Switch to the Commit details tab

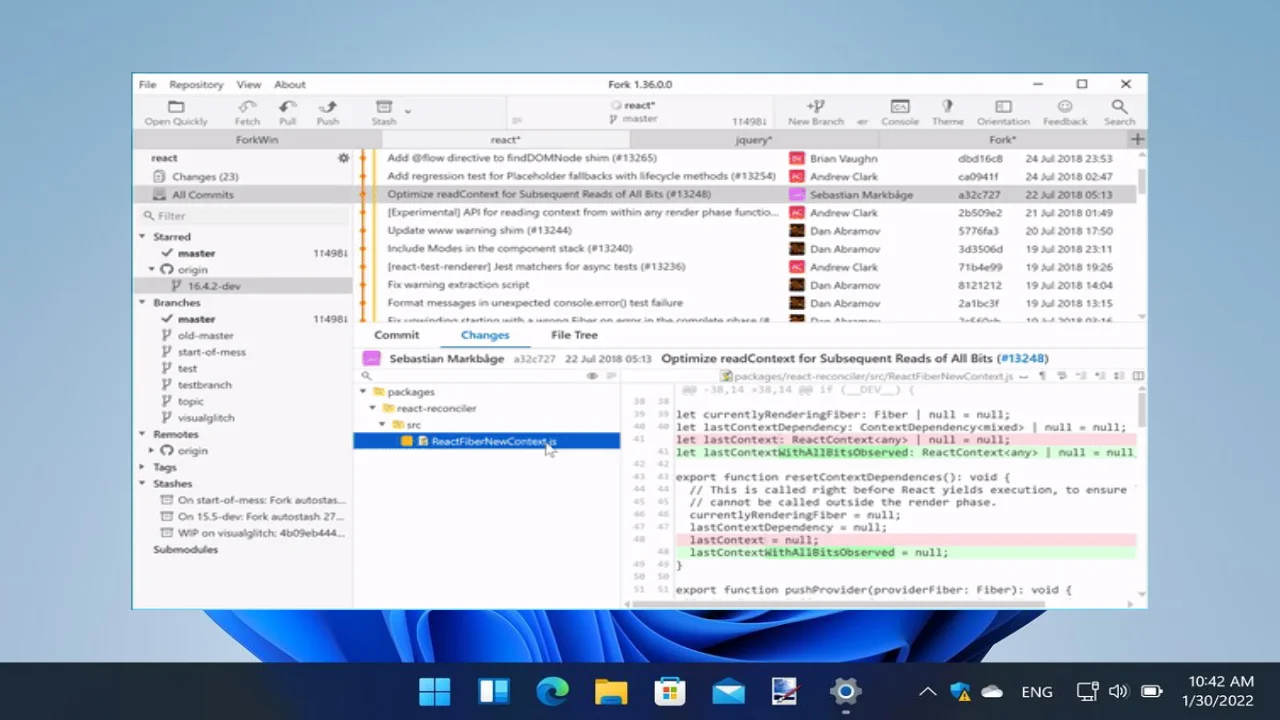click(x=397, y=335)
